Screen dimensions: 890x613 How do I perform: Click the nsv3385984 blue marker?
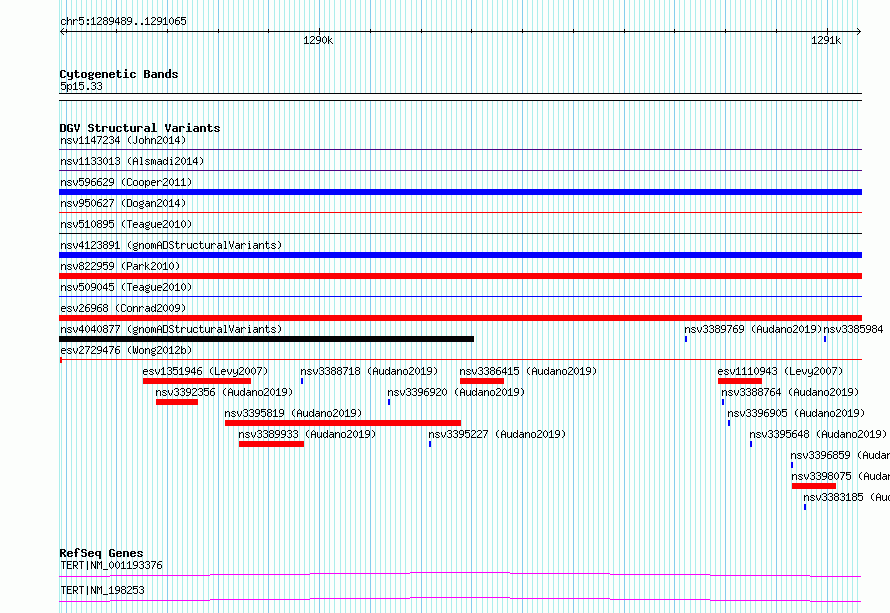[825, 339]
